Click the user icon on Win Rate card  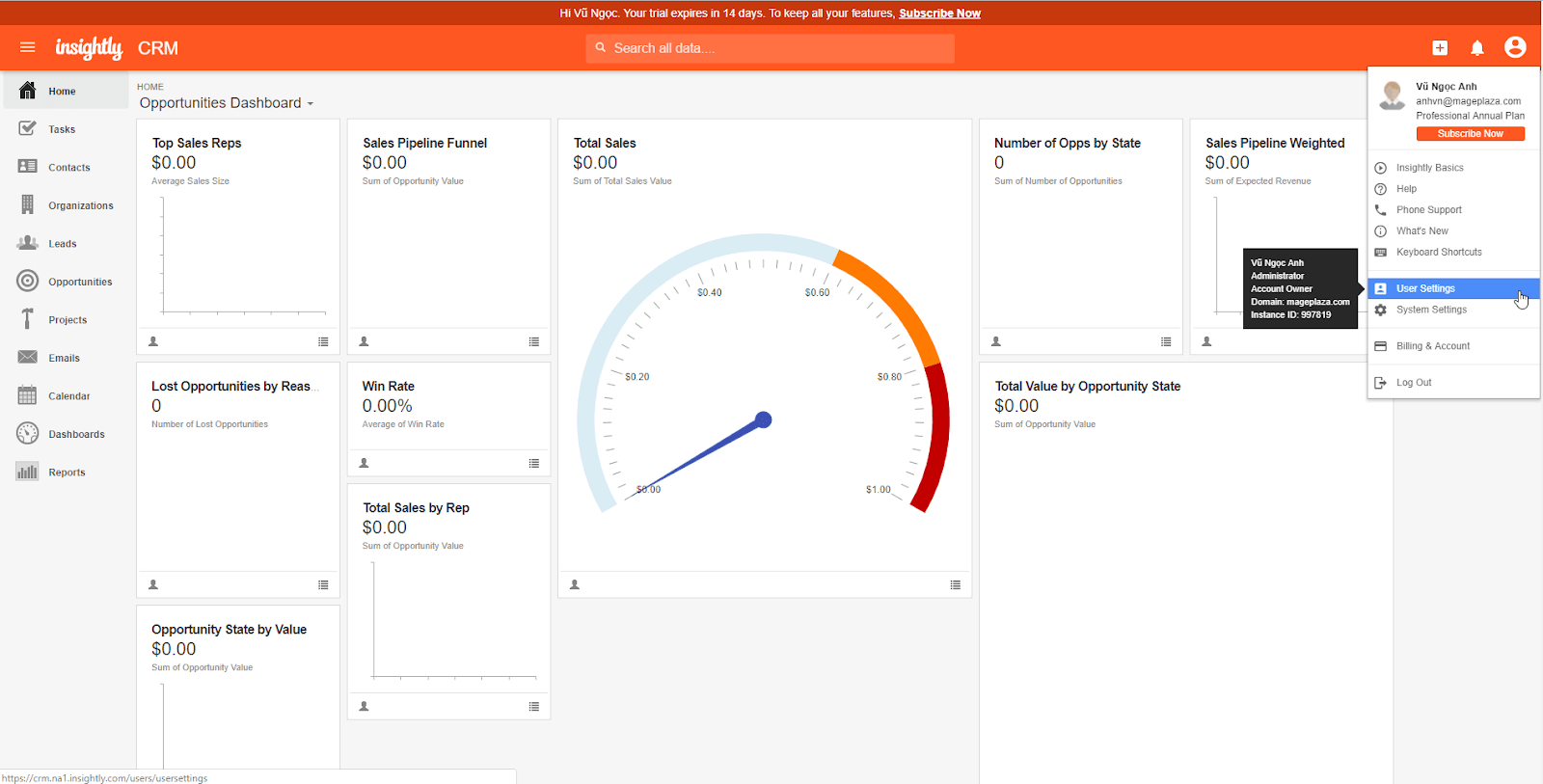point(365,463)
